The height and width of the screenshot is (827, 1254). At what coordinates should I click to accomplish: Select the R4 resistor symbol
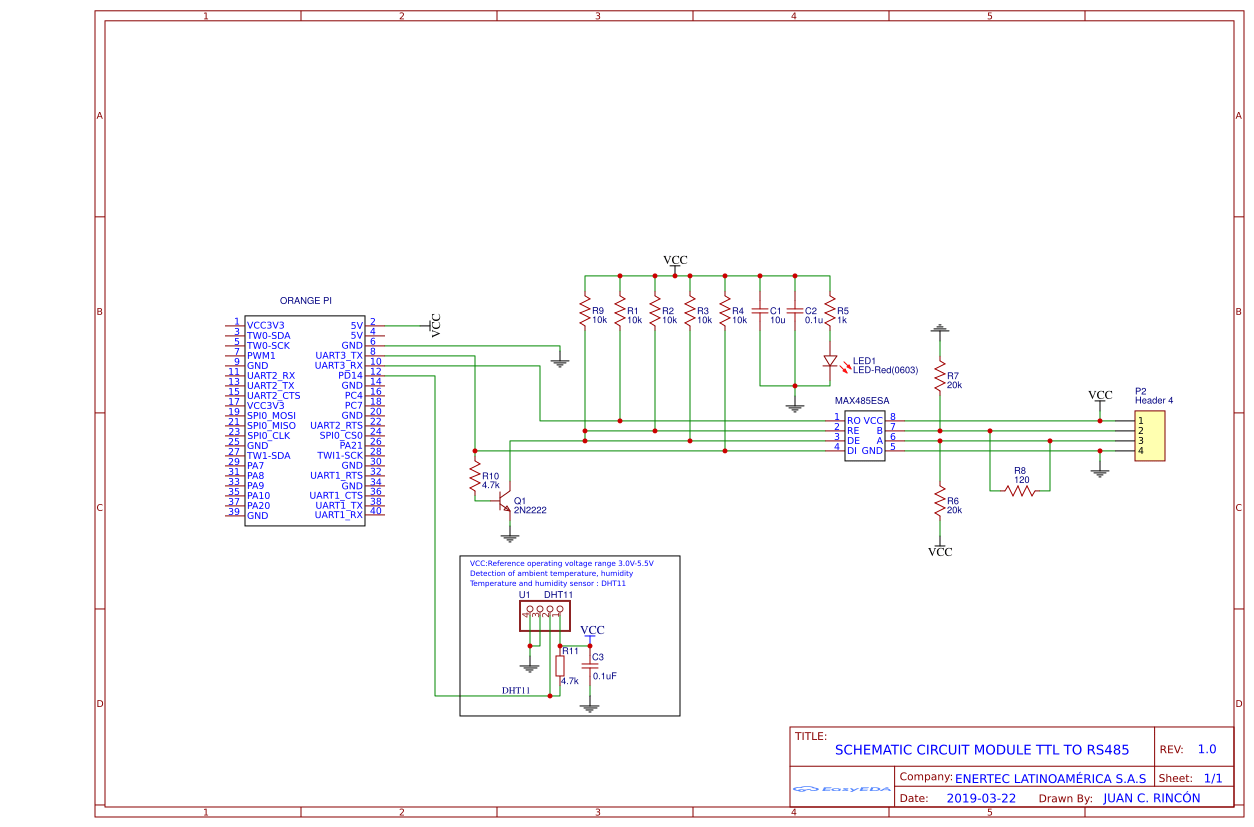click(725, 312)
